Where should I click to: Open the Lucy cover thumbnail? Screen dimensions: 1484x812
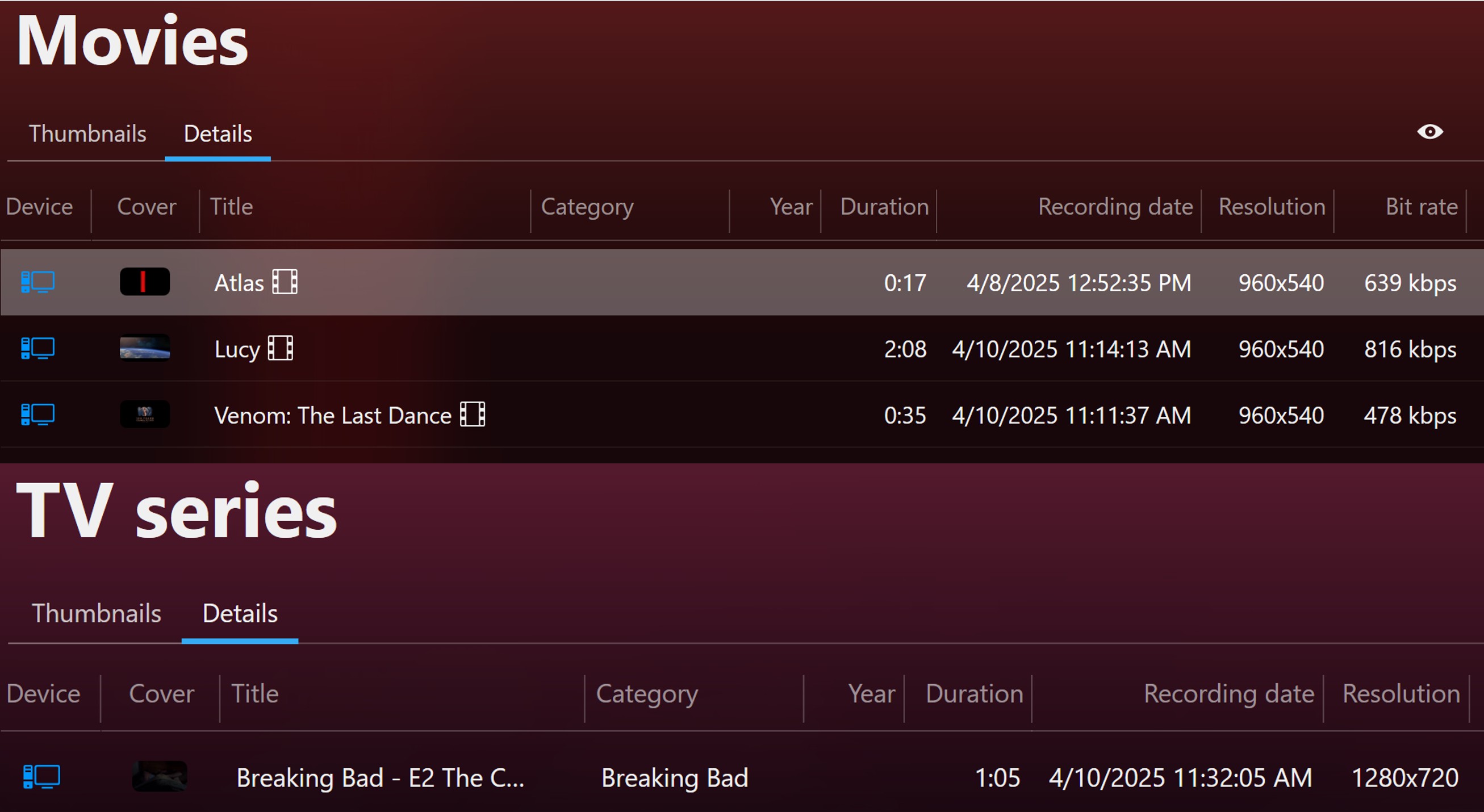(145, 348)
